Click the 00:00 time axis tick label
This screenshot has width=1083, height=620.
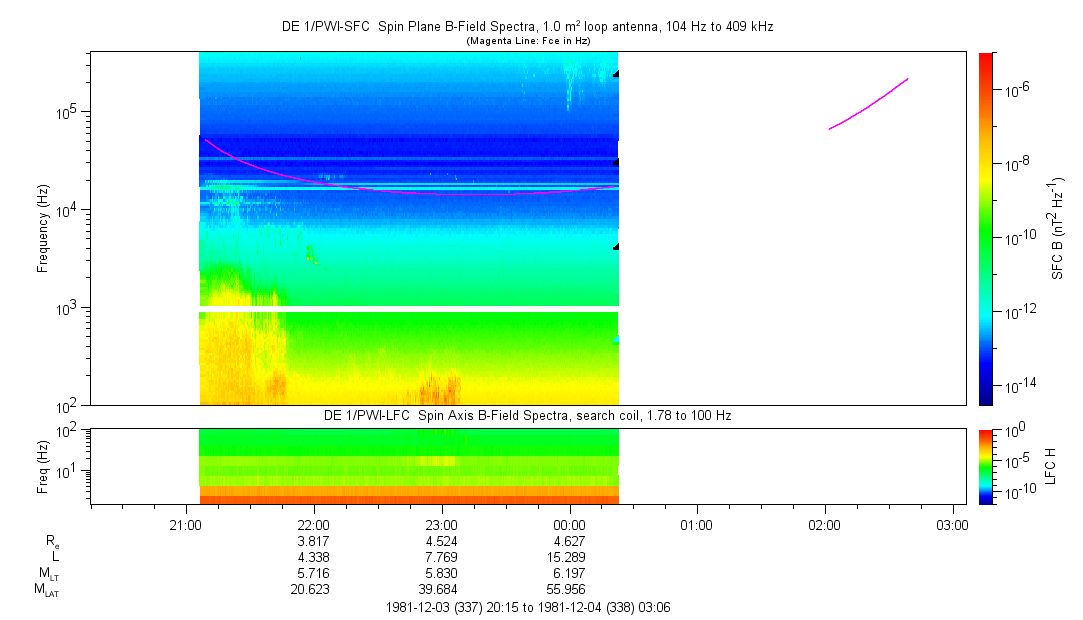pos(569,523)
